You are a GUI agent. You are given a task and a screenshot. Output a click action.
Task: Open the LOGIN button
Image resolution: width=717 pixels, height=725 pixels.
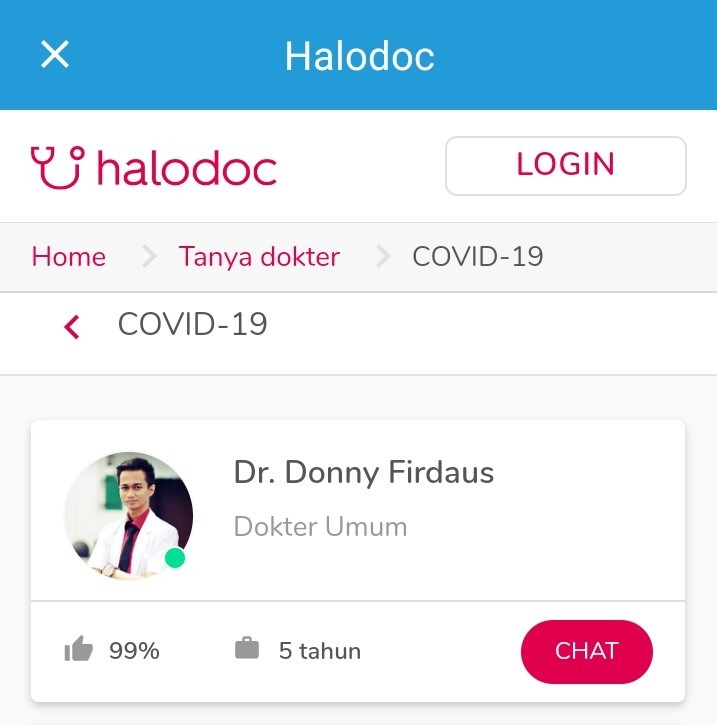(x=565, y=166)
